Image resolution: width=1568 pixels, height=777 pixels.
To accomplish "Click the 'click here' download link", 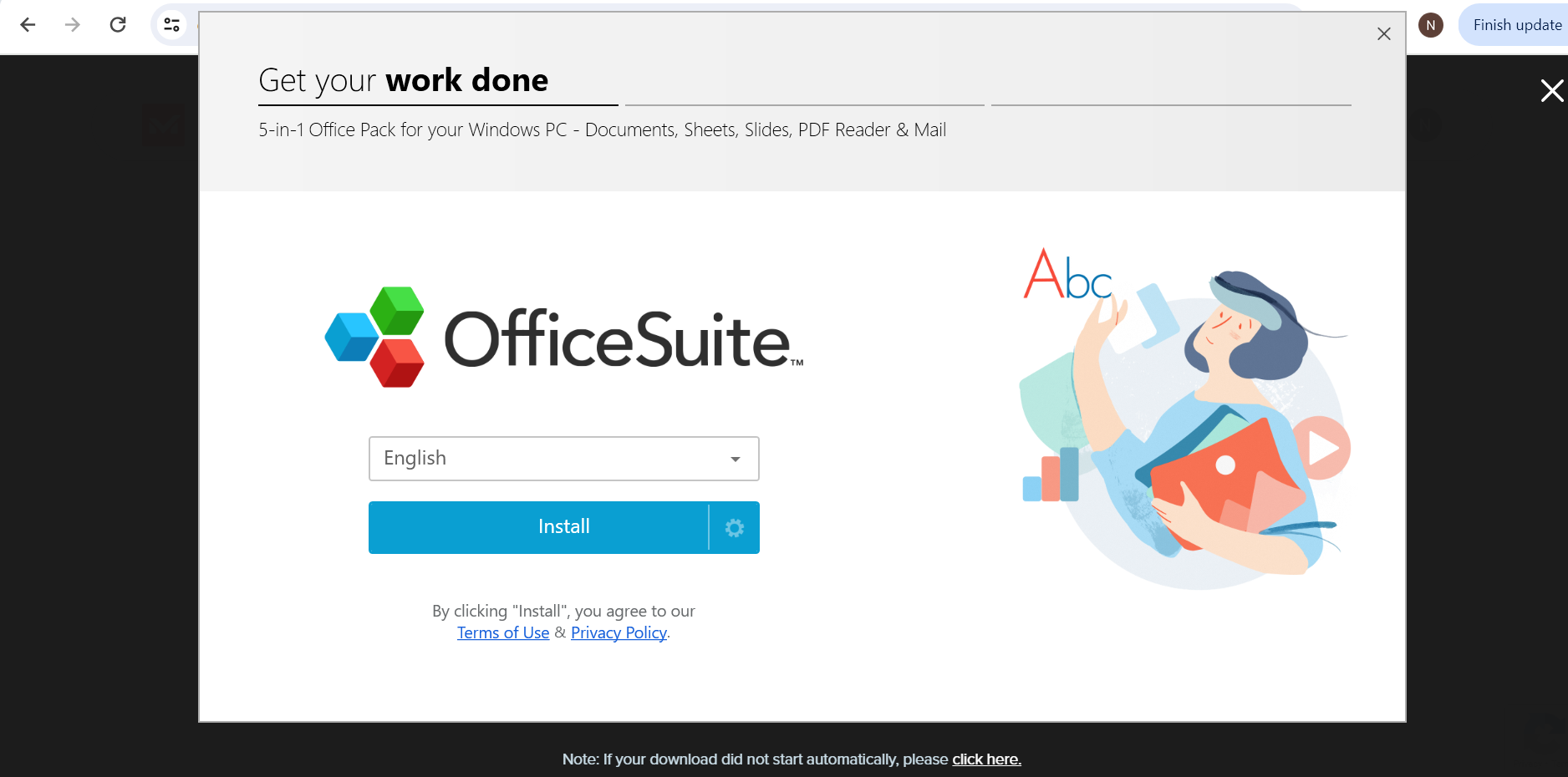I will coord(986,759).
